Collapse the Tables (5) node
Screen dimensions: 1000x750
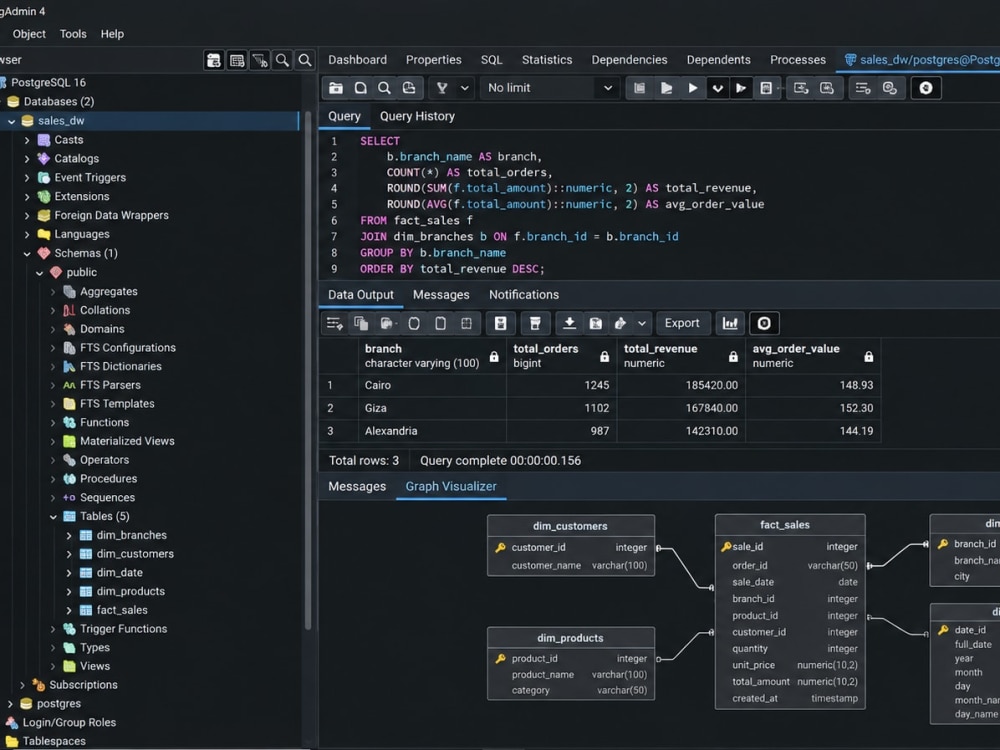coord(54,517)
